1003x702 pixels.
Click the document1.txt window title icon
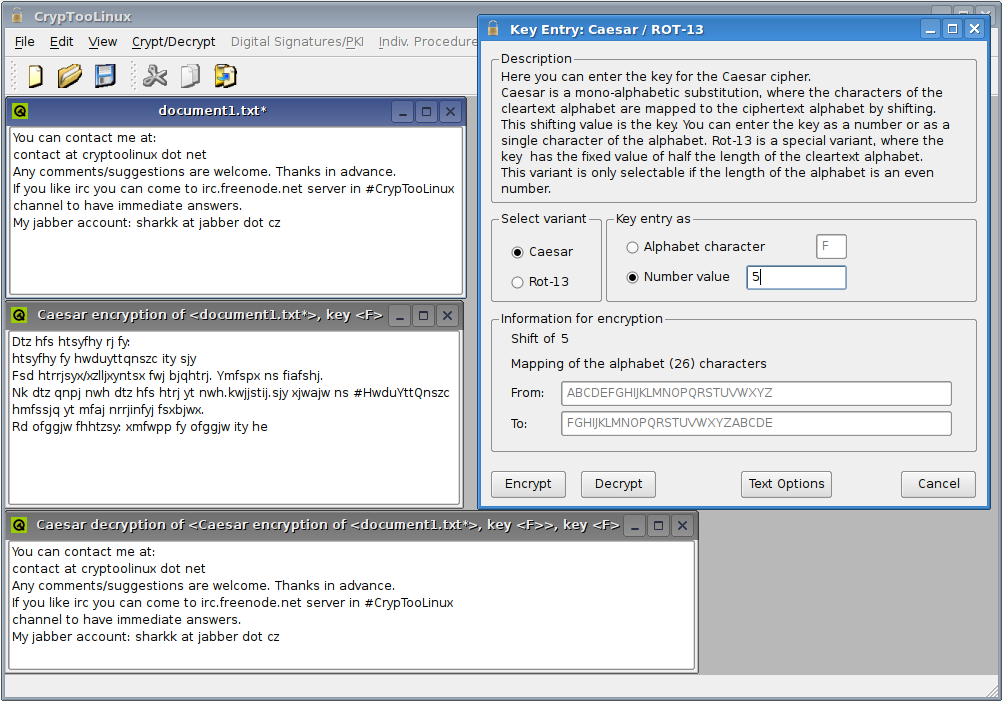tap(20, 111)
